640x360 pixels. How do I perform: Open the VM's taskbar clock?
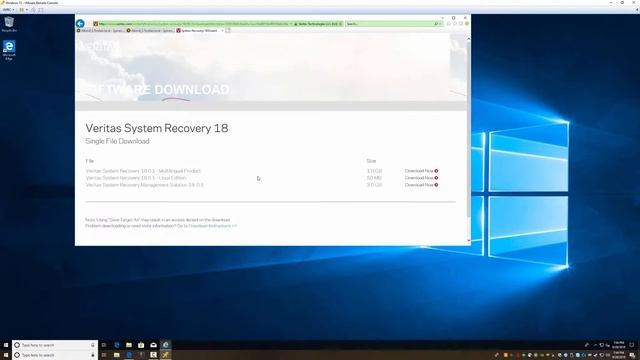pos(619,345)
